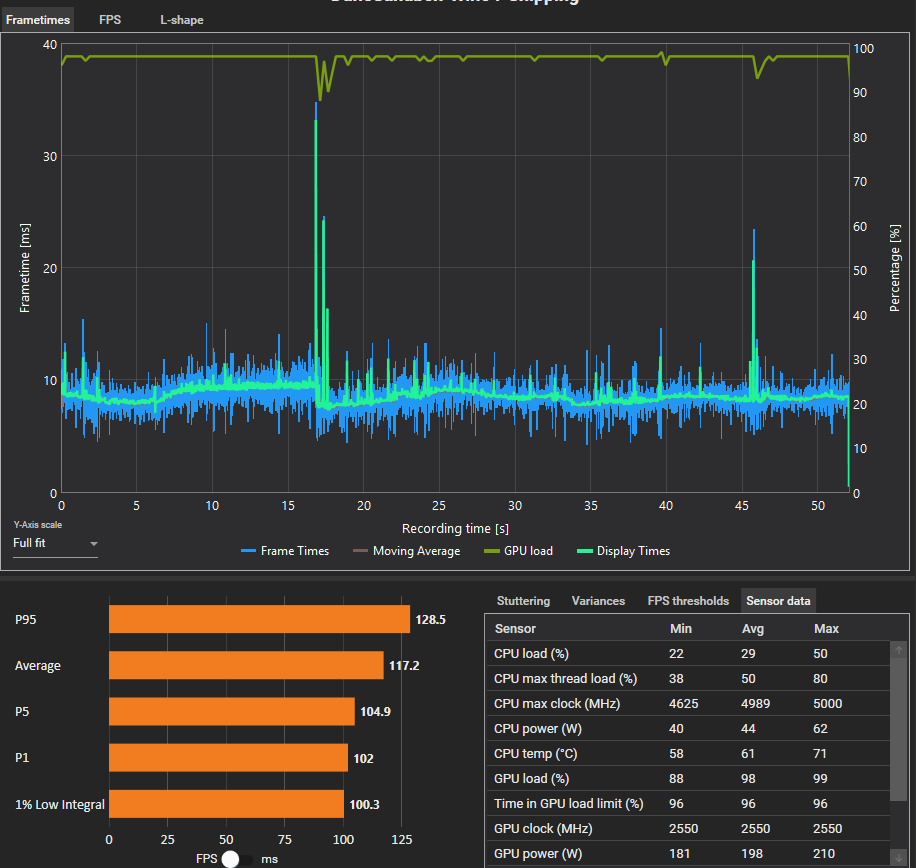Select the Sensor data tab
916x868 pixels.
[778, 601]
